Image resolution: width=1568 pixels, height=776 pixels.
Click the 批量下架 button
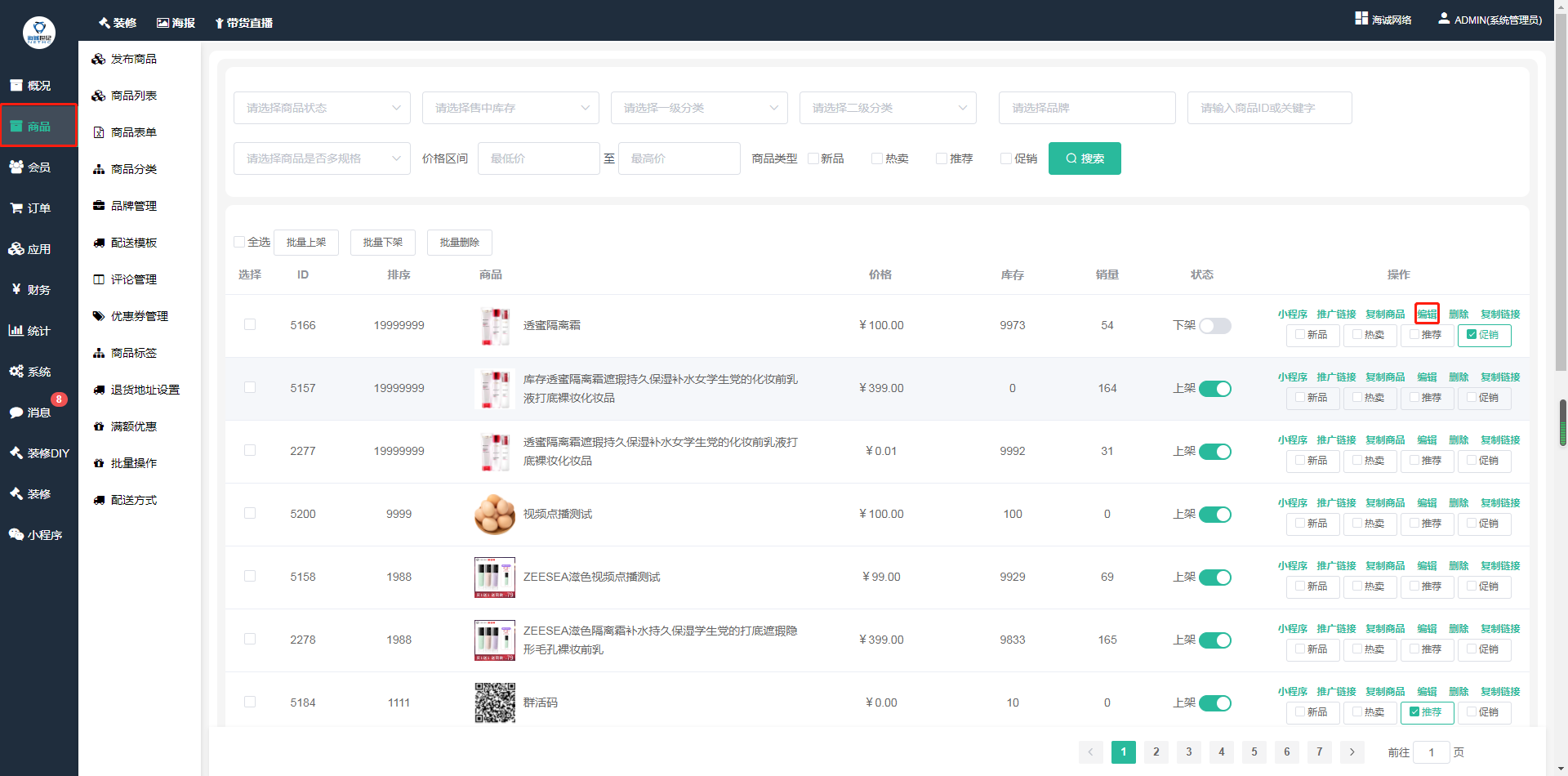(382, 243)
